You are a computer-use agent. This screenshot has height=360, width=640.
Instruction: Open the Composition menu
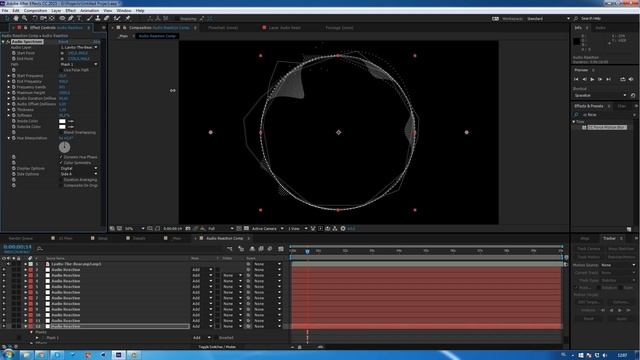click(x=36, y=11)
